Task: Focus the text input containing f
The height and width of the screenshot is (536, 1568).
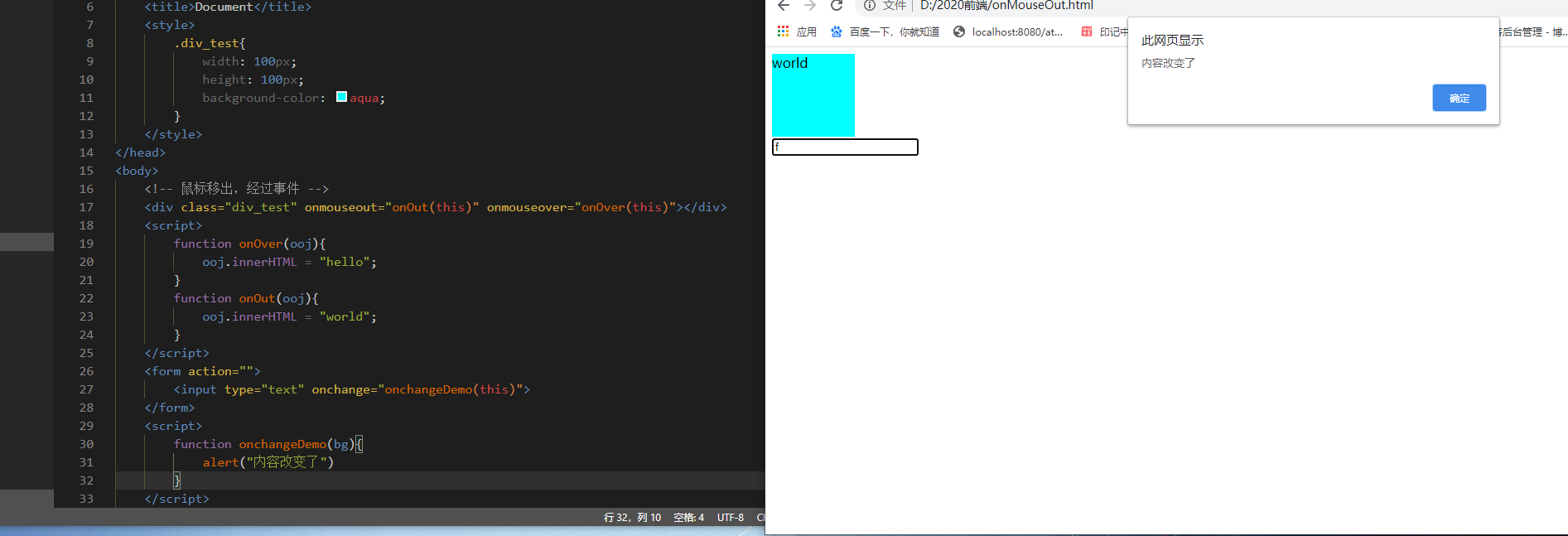Action: point(845,147)
